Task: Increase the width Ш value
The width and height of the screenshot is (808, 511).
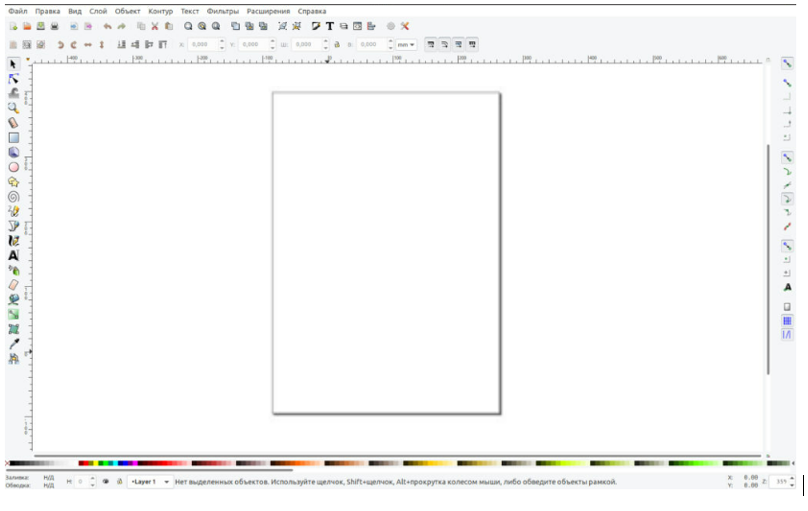Action: [326, 42]
